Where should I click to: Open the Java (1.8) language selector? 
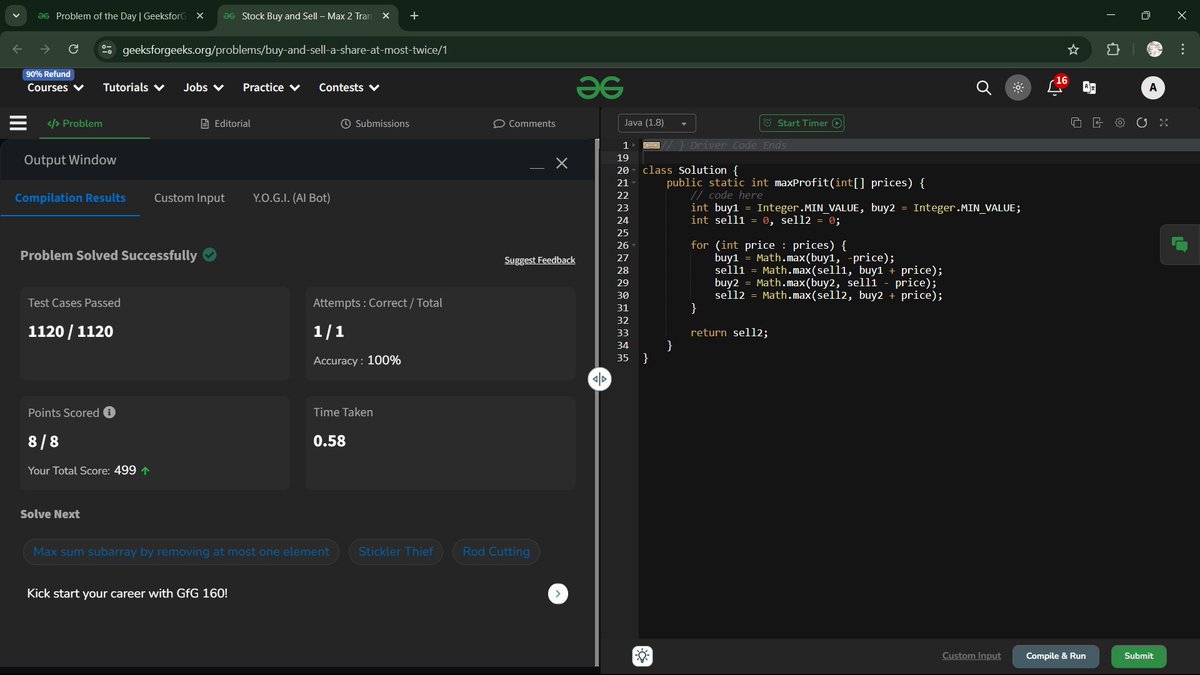[657, 123]
